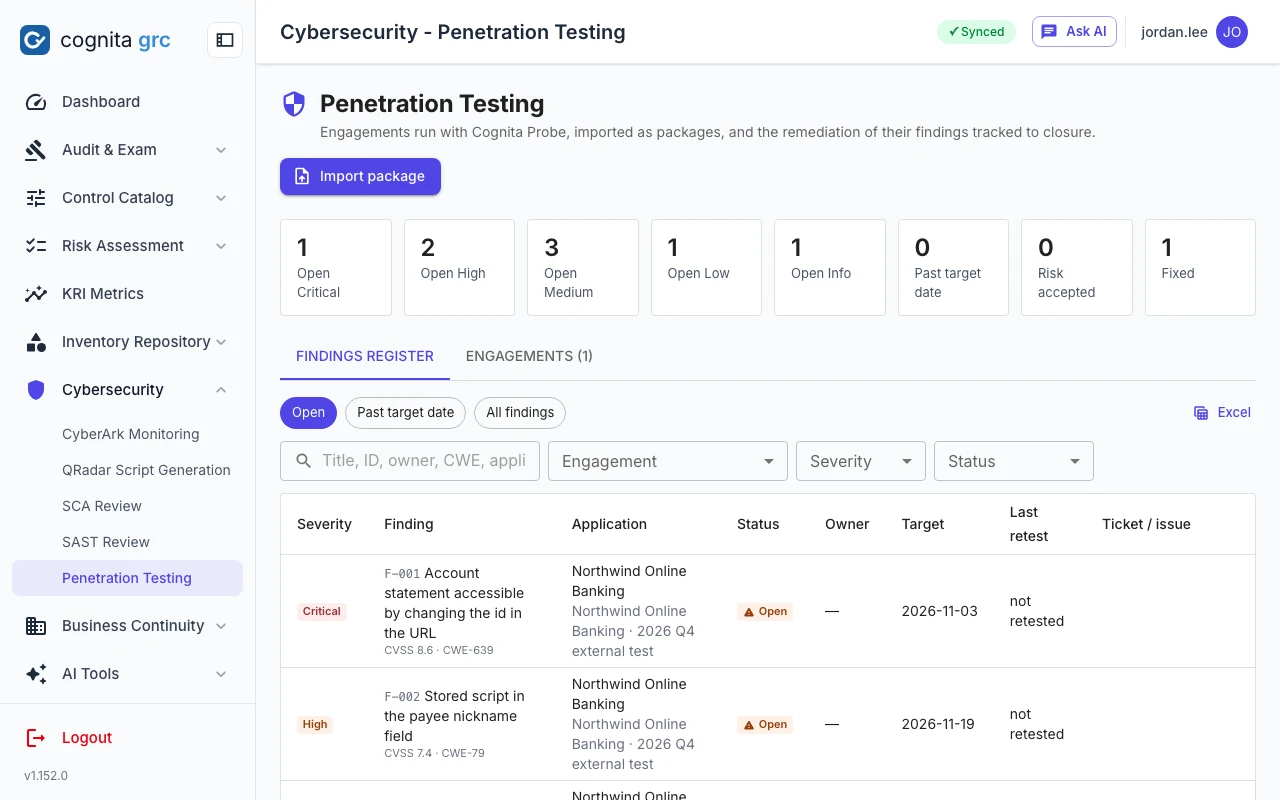Click the Risk Assessment checklist icon
The image size is (1280, 800).
coord(36,246)
